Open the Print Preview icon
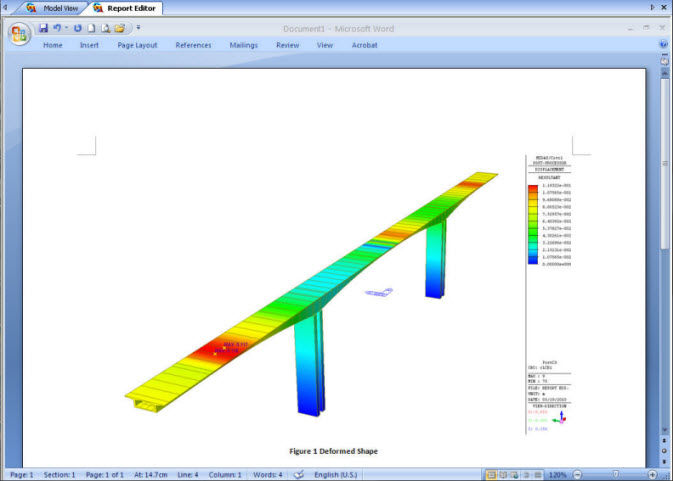Screen dimensions: 673x481 click(x=106, y=28)
